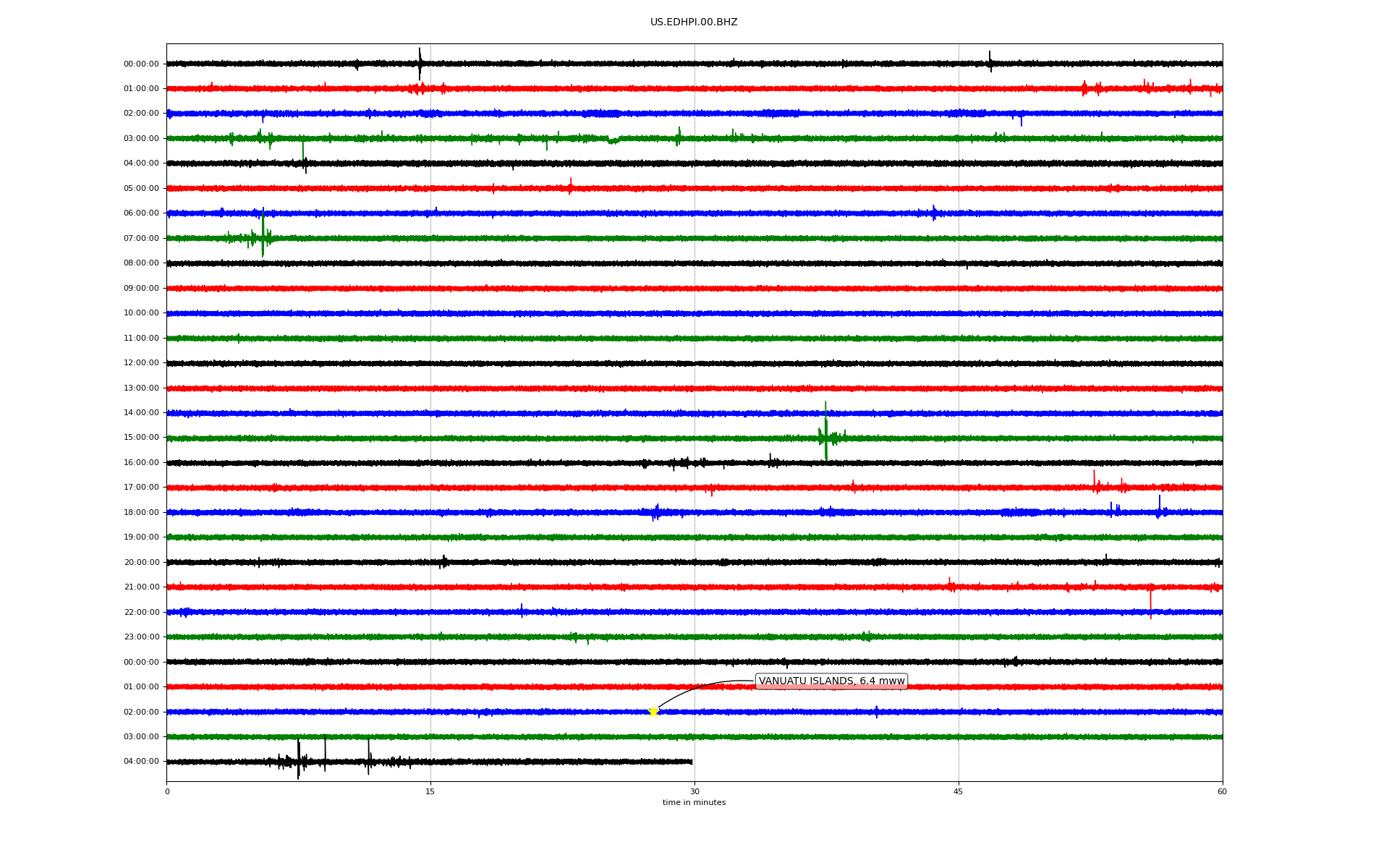Image resolution: width=1389 pixels, height=868 pixels.
Task: Click the end of the final black trace
Action: pos(692,762)
